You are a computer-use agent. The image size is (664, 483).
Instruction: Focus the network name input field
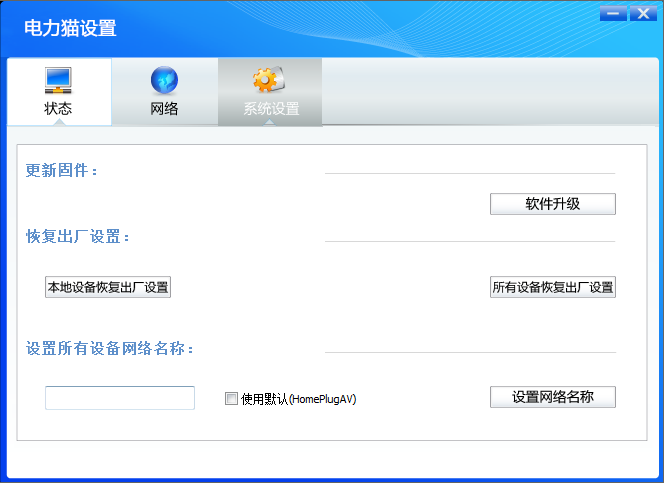(x=120, y=398)
